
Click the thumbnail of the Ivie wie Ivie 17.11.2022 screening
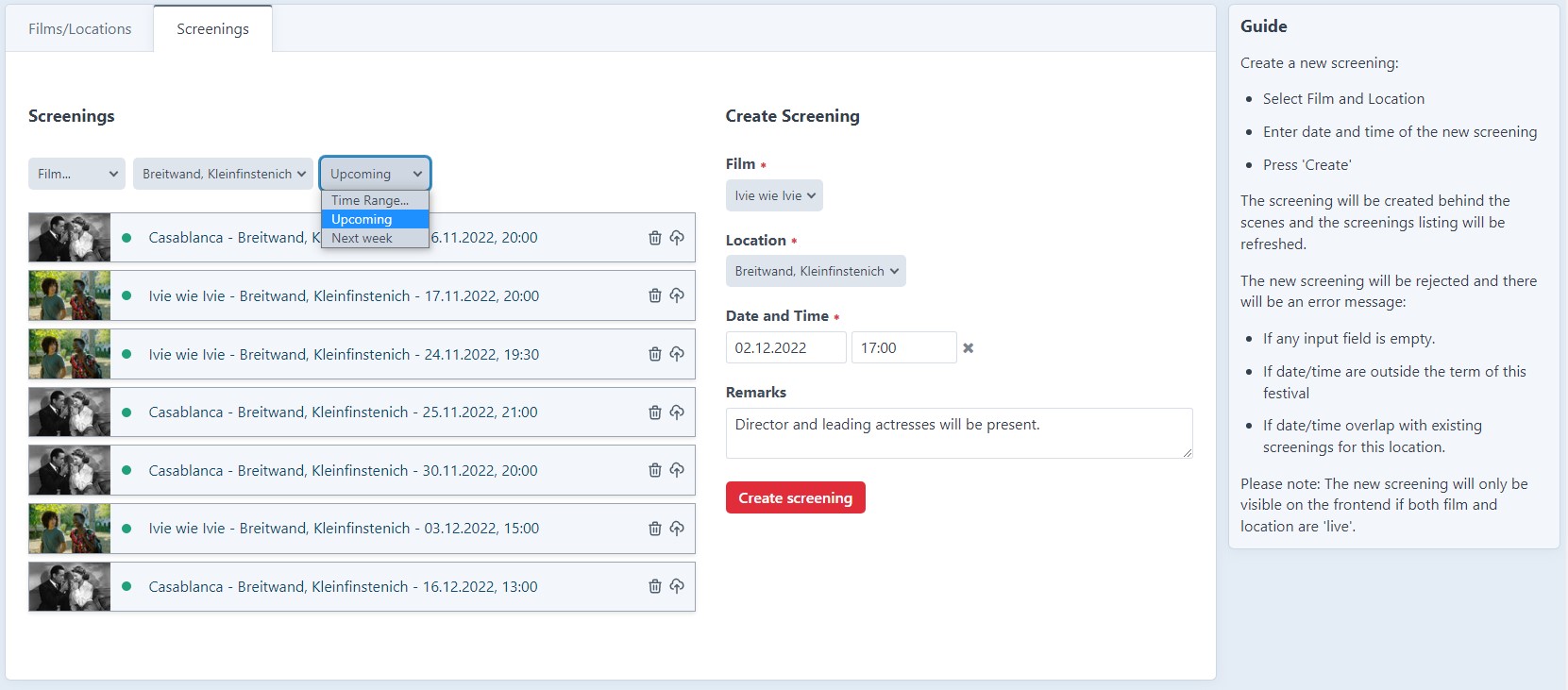click(70, 295)
